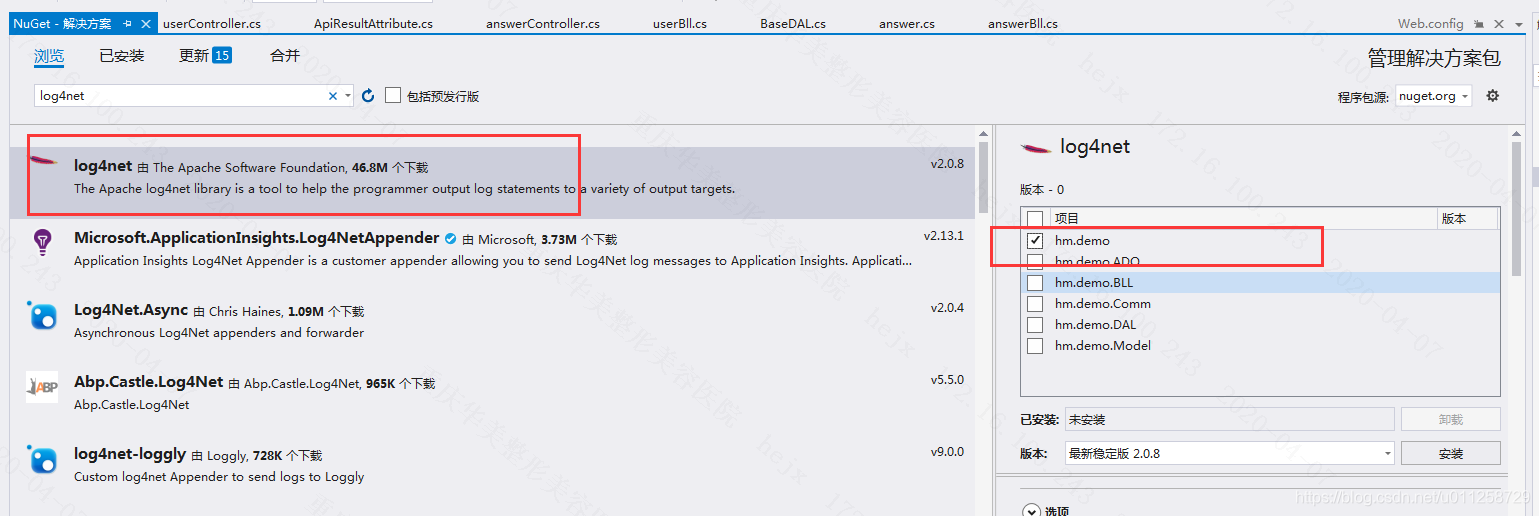1540x516 pixels.
Task: Click the 安装 install button
Action: click(x=1451, y=453)
